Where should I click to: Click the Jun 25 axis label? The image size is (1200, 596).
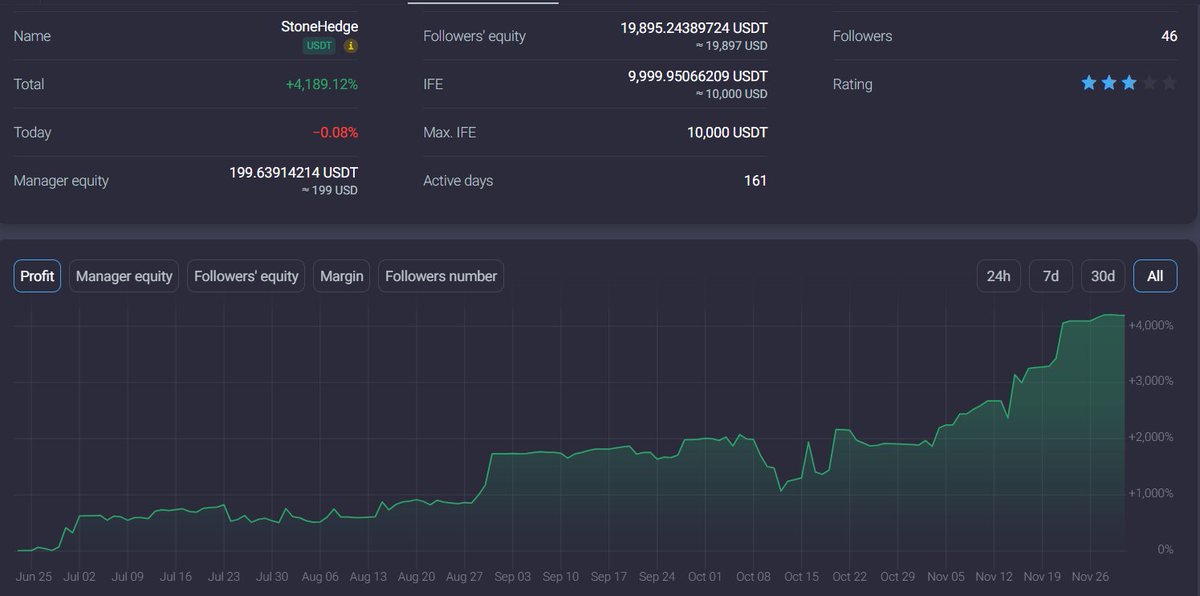[34, 576]
